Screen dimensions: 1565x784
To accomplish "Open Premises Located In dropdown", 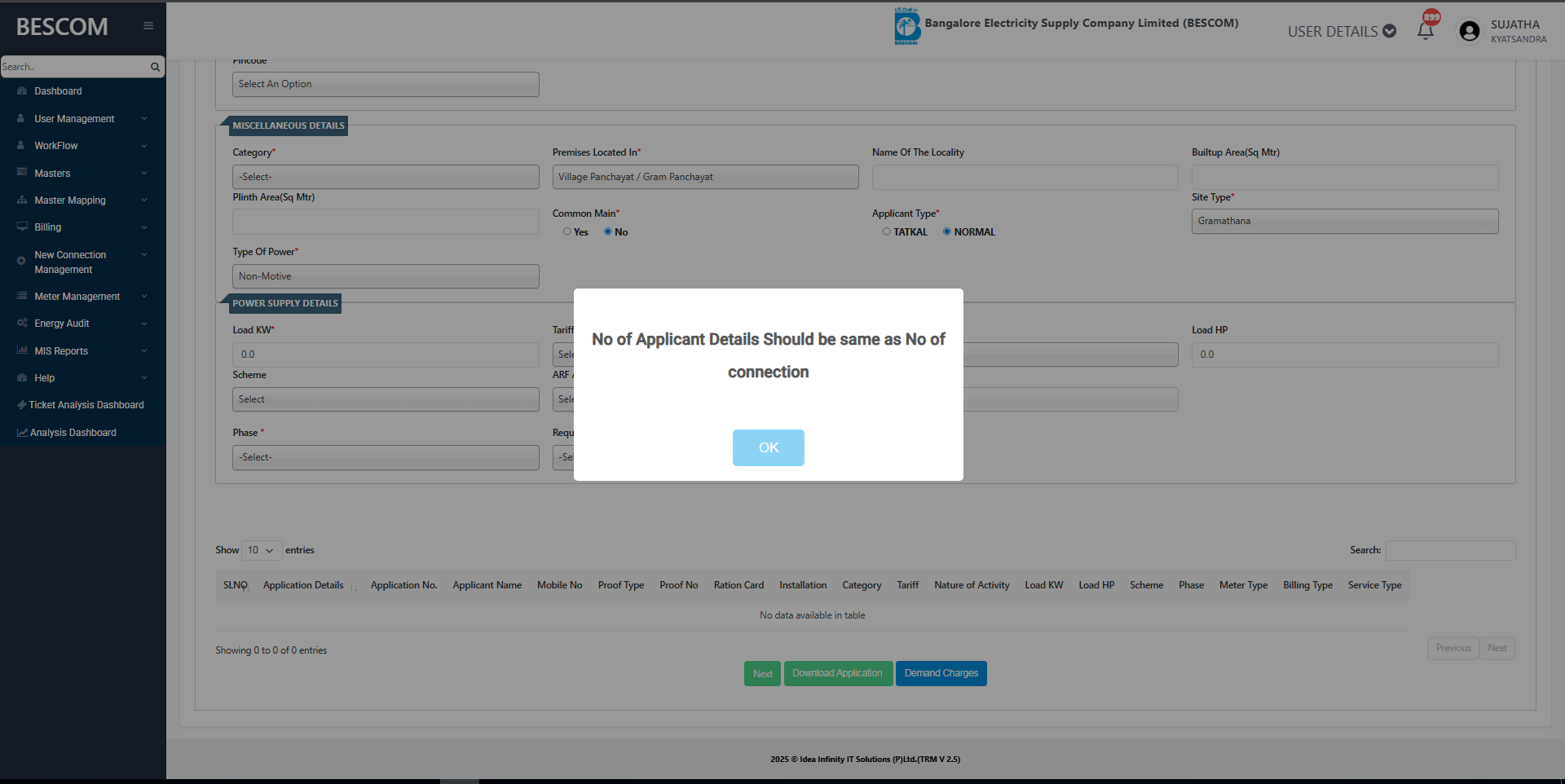I will 705,177.
